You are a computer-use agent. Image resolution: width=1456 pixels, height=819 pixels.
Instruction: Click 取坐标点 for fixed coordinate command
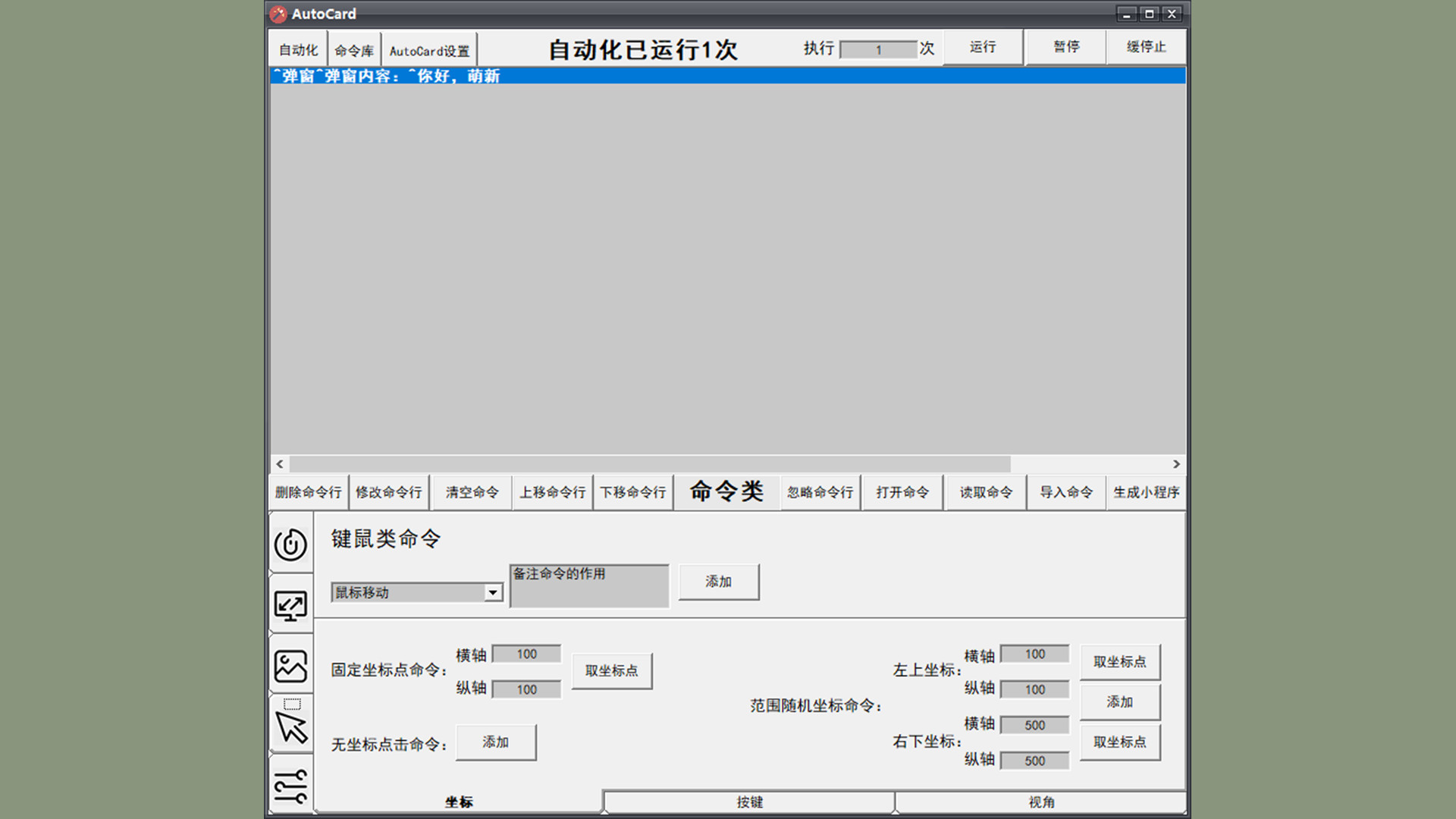point(611,670)
